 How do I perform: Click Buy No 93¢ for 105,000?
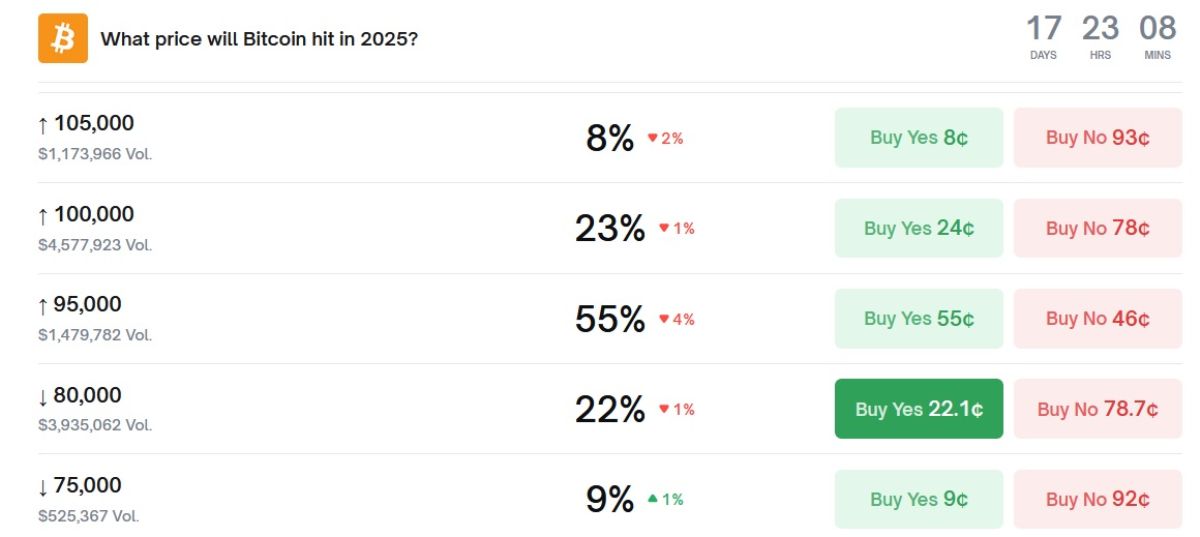(x=1097, y=138)
